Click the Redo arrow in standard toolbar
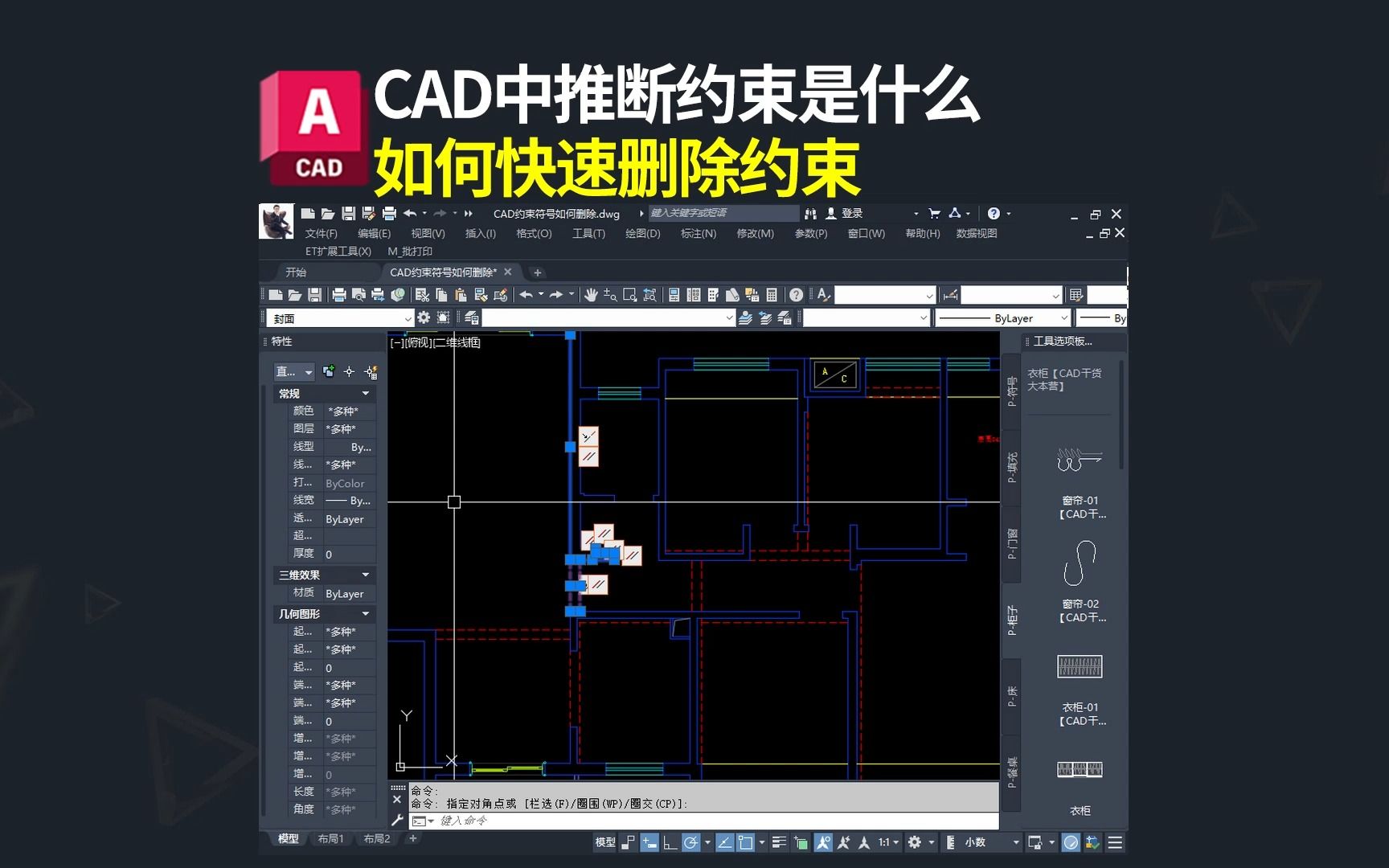1389x868 pixels. (556, 296)
